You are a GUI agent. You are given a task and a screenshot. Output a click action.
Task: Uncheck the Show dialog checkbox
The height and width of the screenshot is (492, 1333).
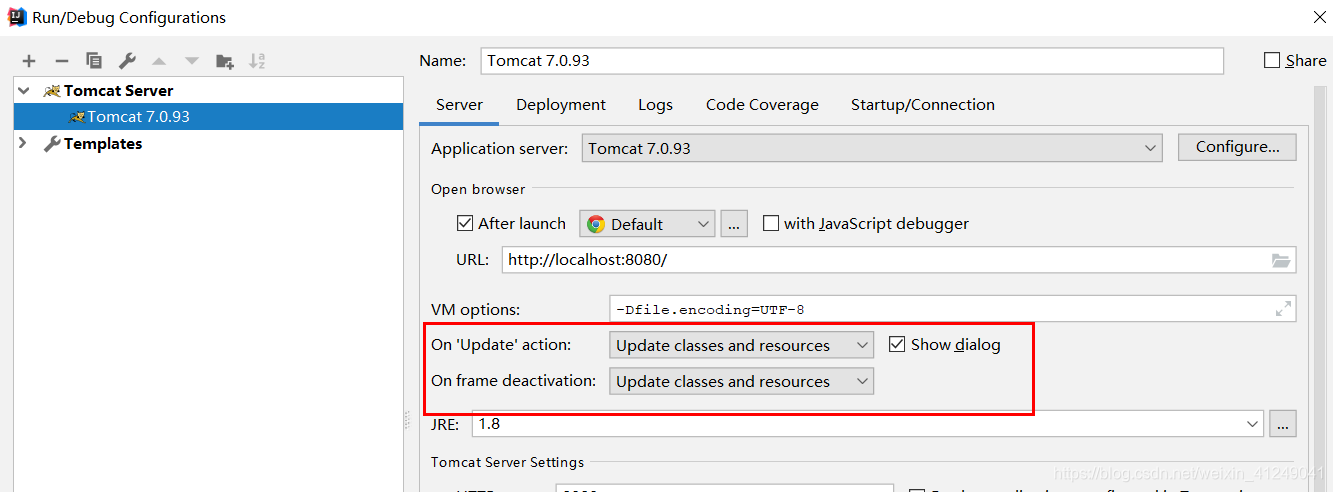tap(897, 344)
